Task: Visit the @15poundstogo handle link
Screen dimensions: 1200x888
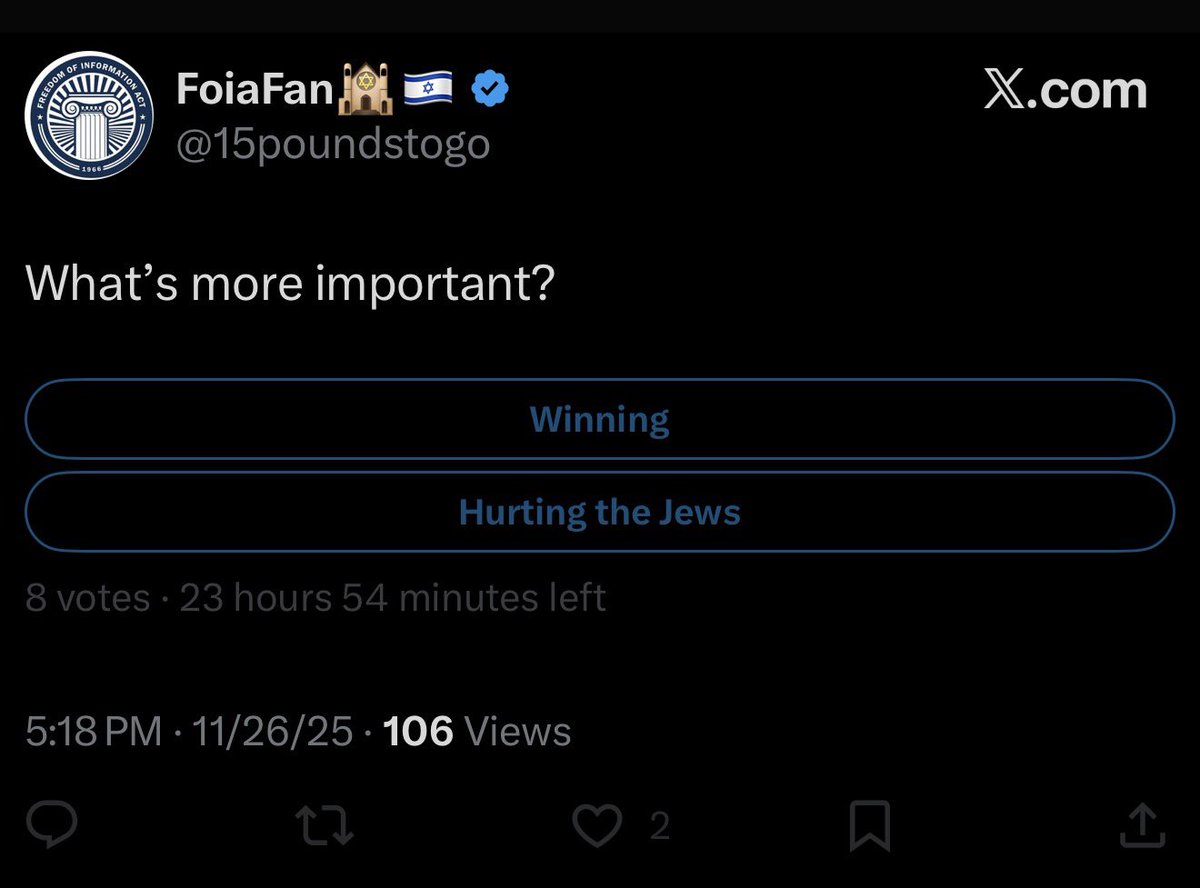Action: click(333, 144)
